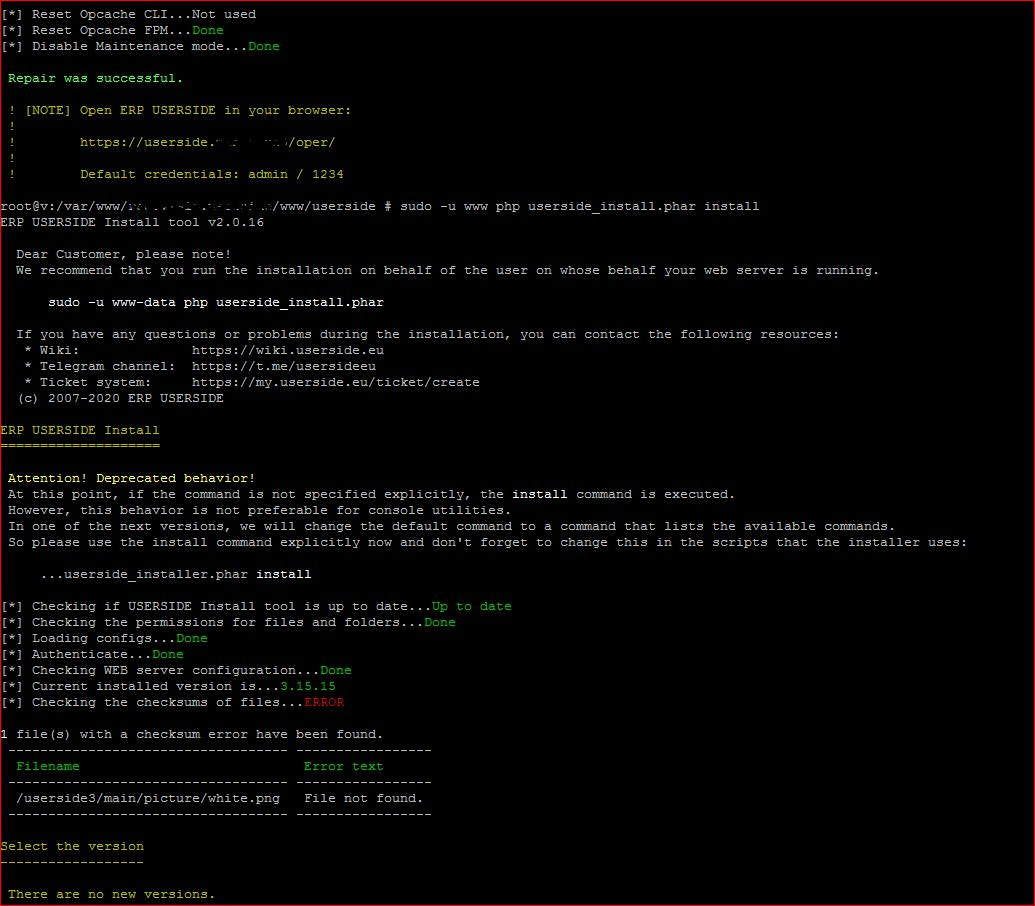Click the green 'Up to date' status

click(x=471, y=606)
